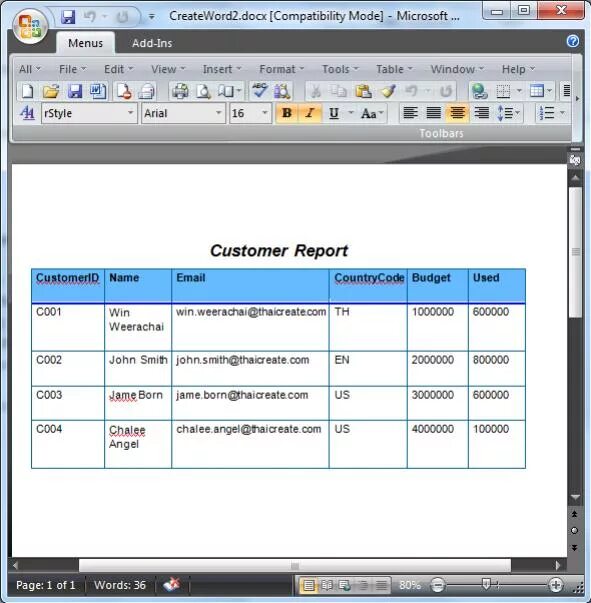Click Next Page double arrow button
591x603 pixels.
(574, 548)
